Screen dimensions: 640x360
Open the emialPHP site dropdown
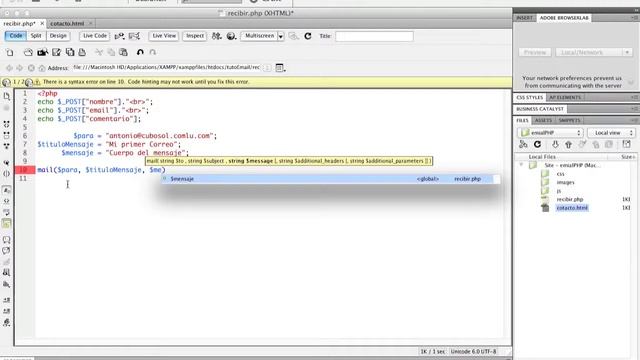coord(550,133)
